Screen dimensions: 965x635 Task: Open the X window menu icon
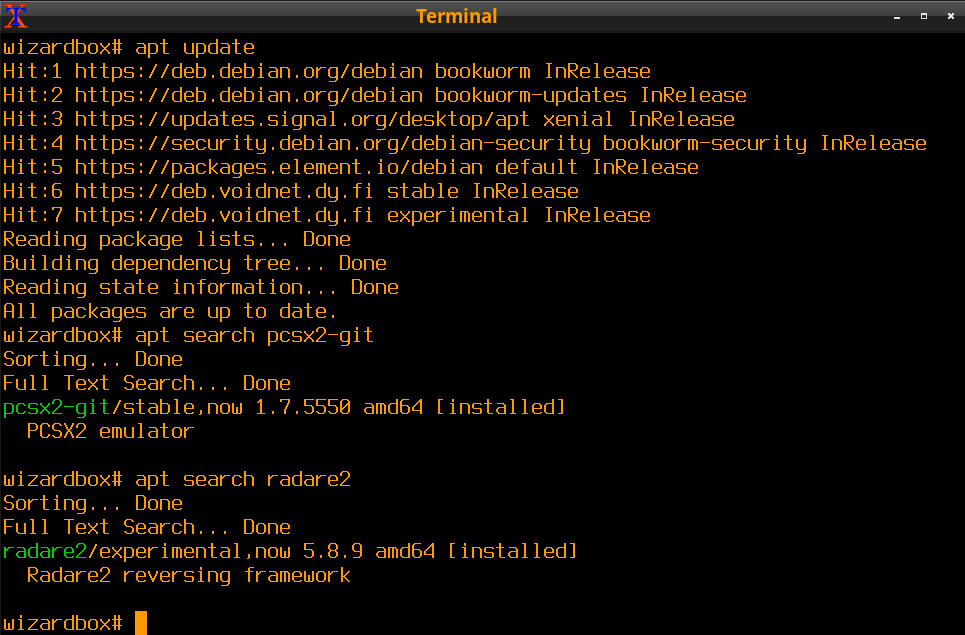[16, 15]
